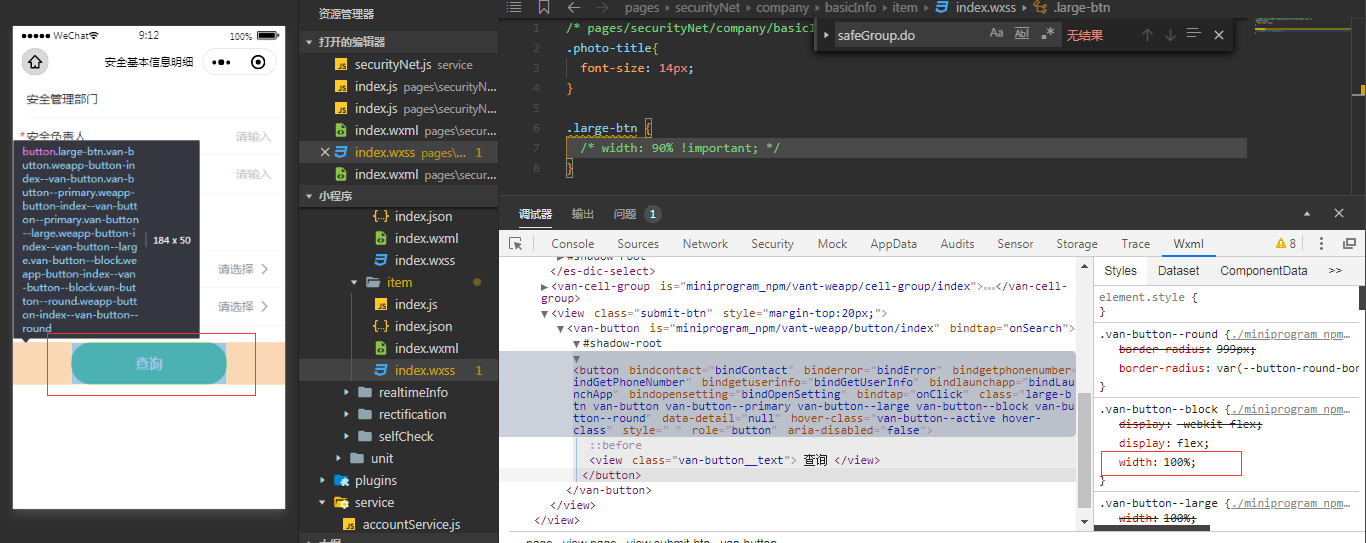Activate the element inspect picker icon

tap(516, 243)
